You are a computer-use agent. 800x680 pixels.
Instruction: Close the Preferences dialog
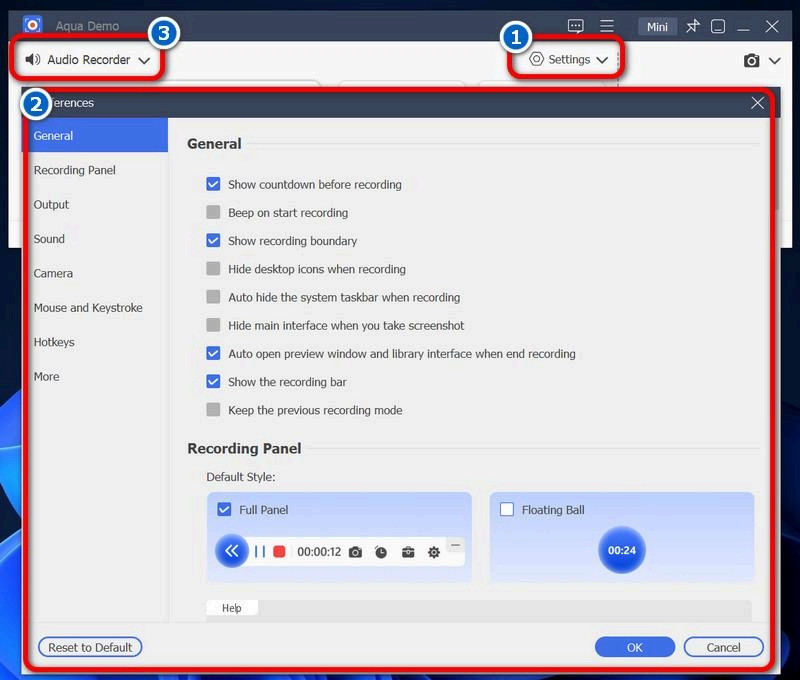pos(757,103)
